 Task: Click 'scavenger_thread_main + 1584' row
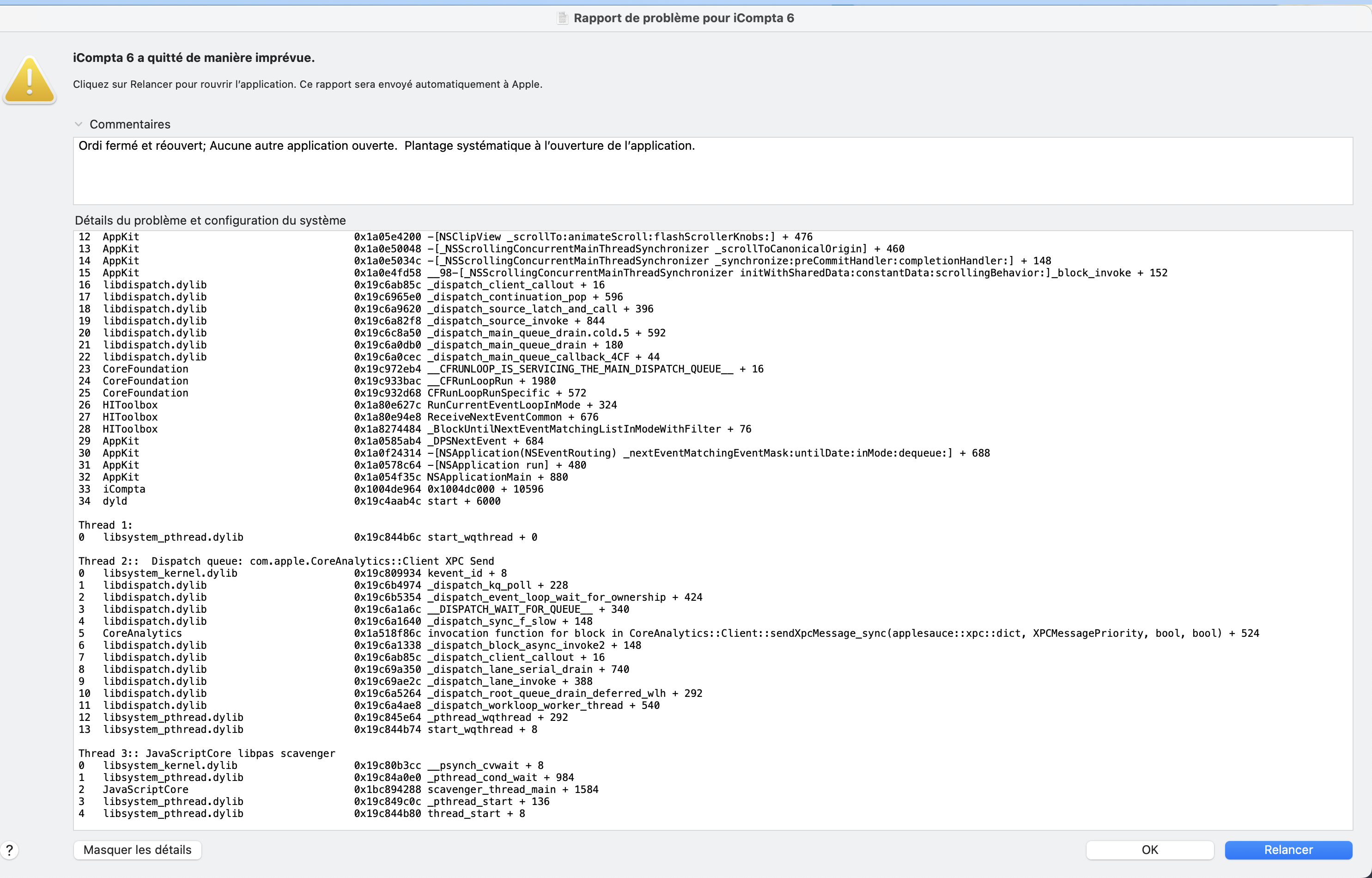(x=339, y=789)
